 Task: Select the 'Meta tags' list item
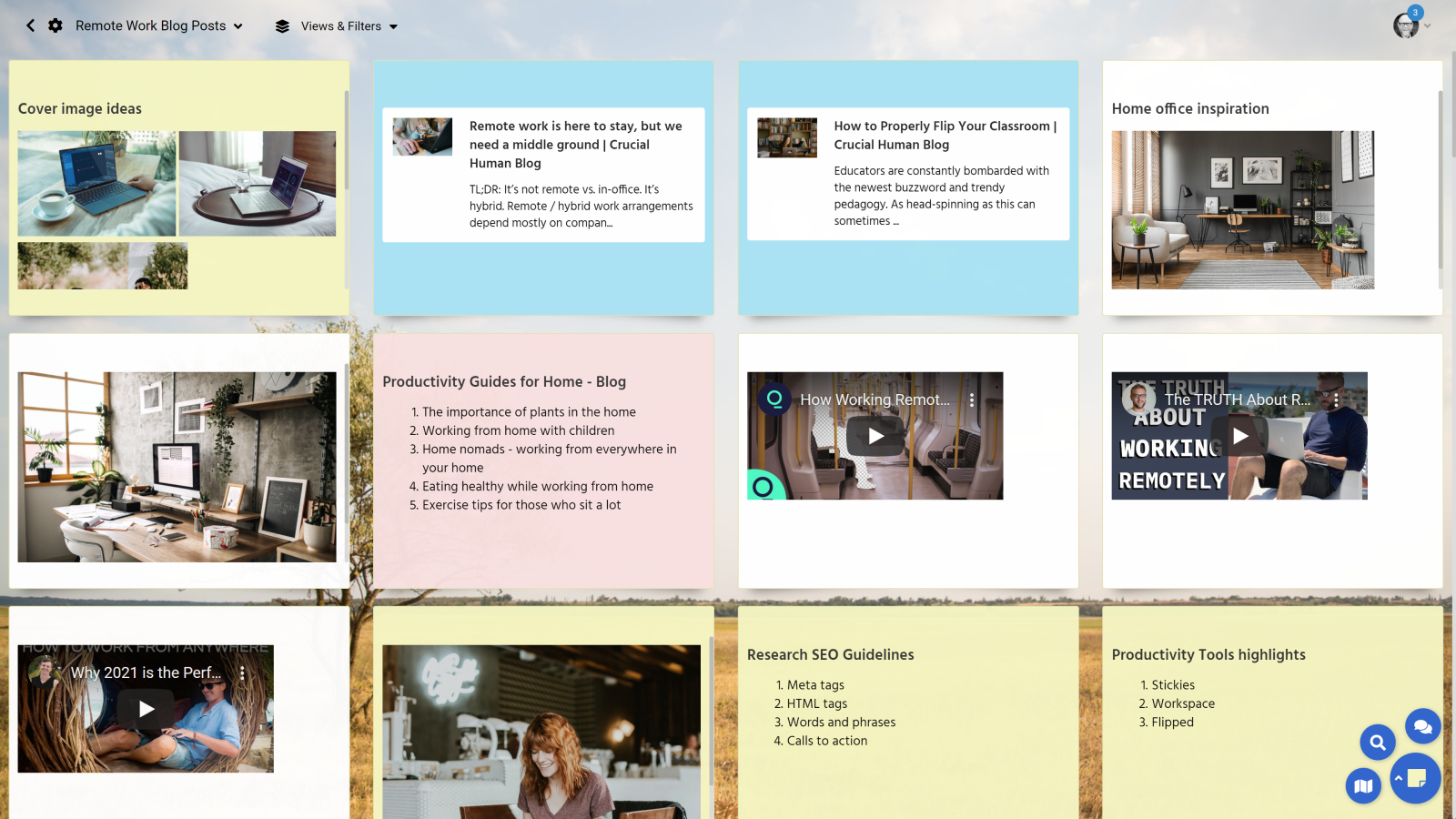(x=815, y=685)
